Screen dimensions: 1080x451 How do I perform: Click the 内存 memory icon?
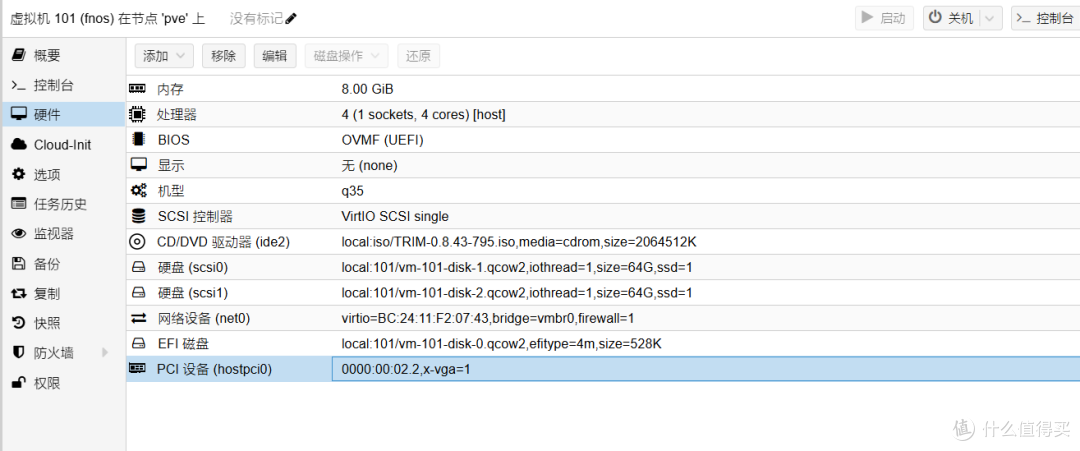[x=138, y=89]
